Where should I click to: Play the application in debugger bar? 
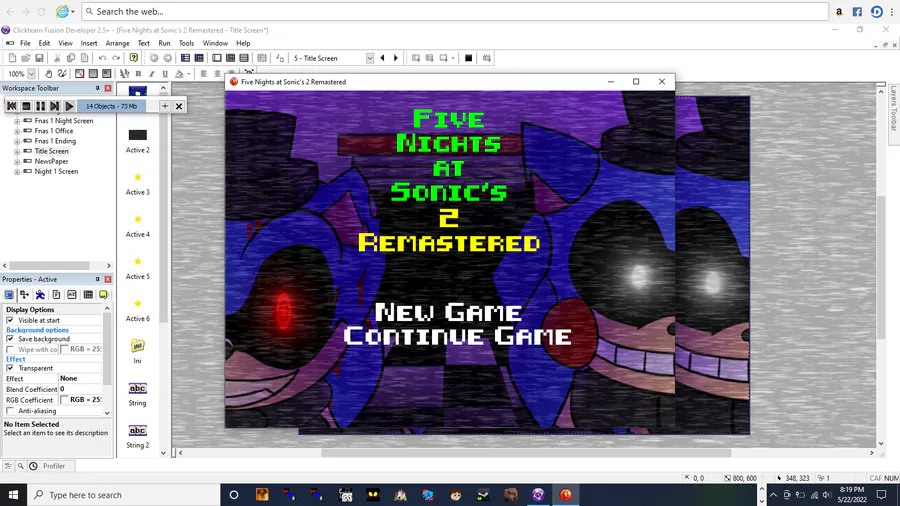tap(69, 106)
